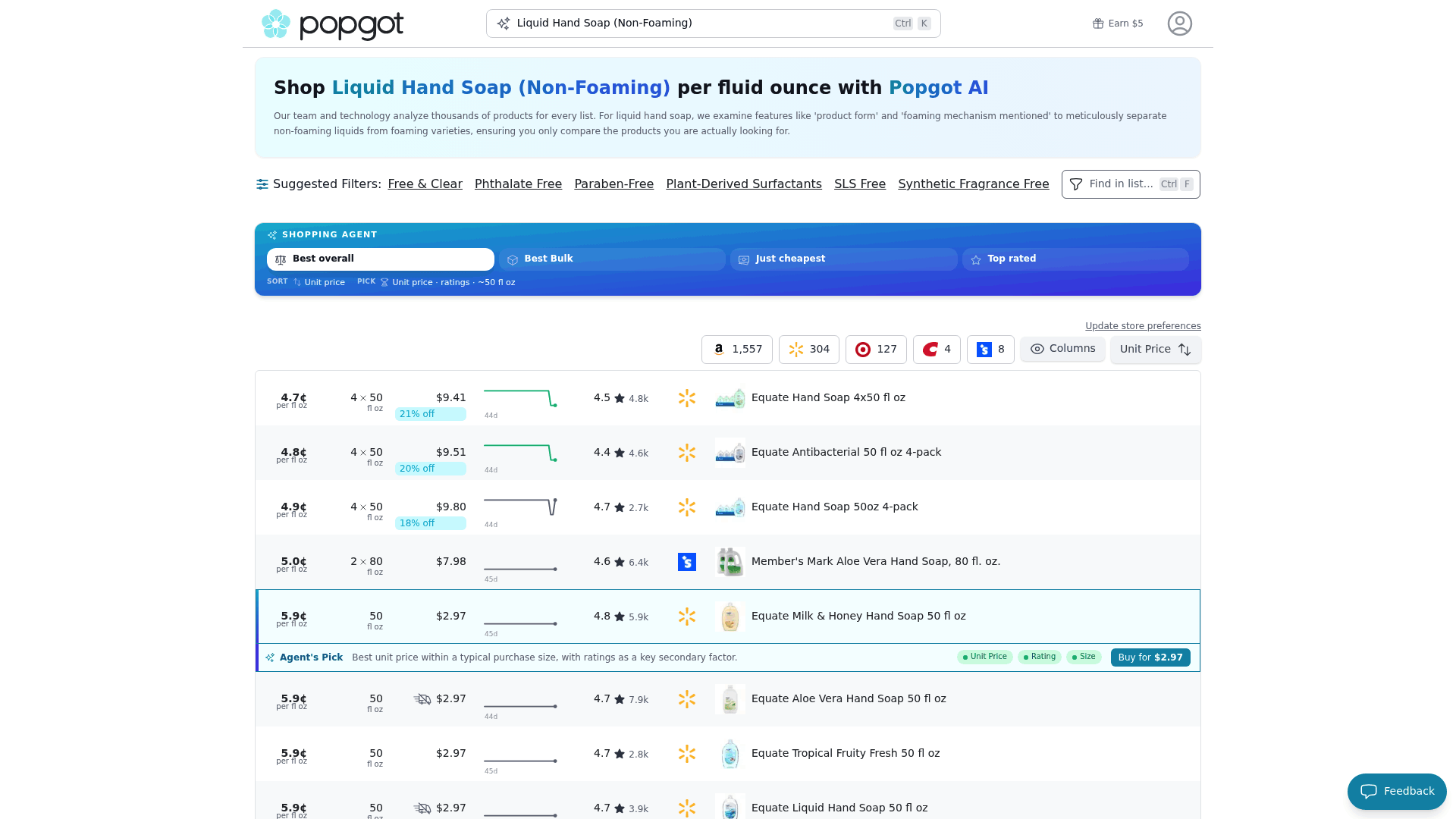Open Equate Antibacterial 4-pack product thumbnail

pyautogui.click(x=730, y=453)
